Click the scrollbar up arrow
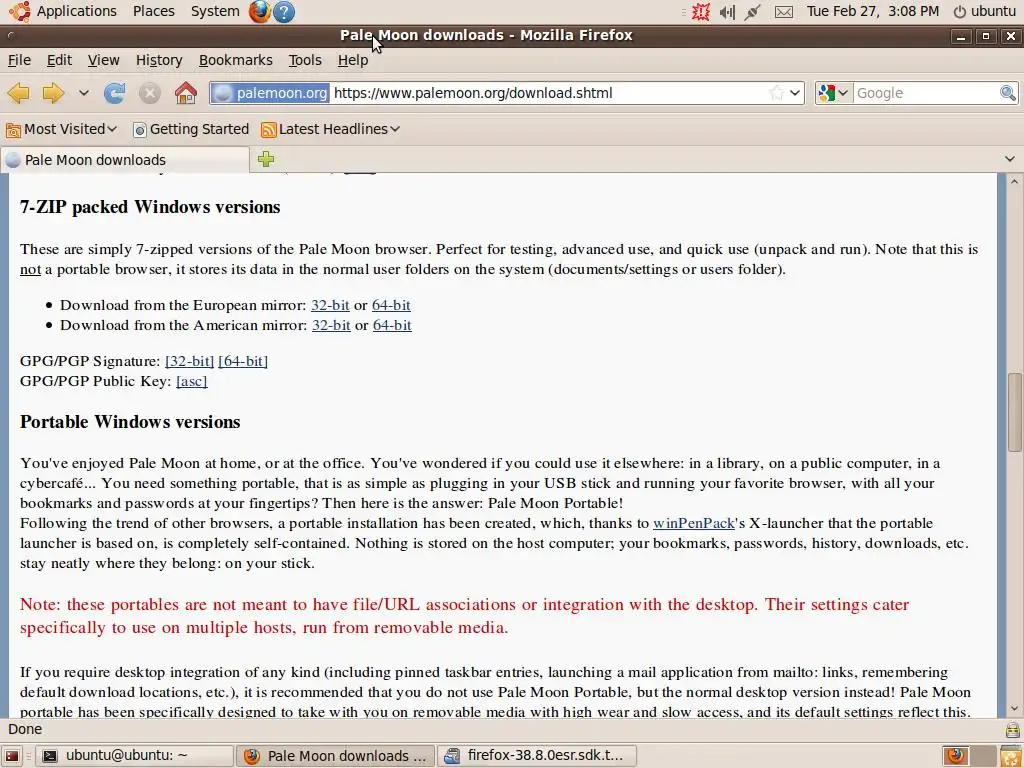The image size is (1024, 768). [x=1014, y=182]
